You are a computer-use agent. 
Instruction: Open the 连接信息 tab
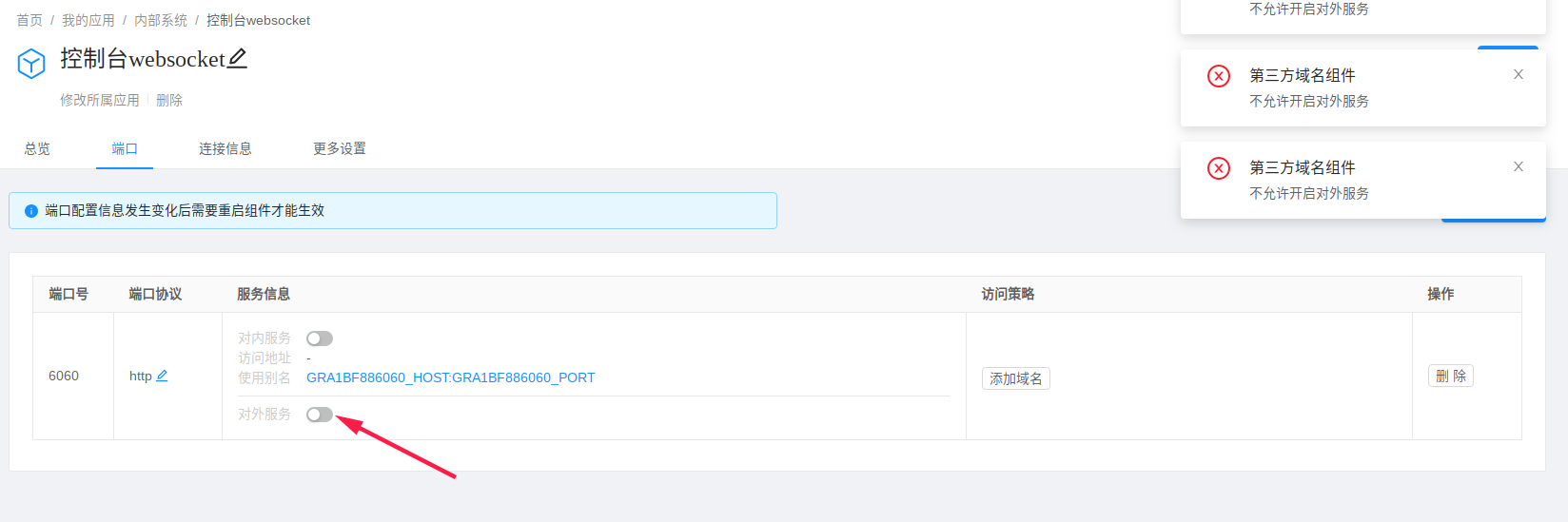click(x=225, y=148)
